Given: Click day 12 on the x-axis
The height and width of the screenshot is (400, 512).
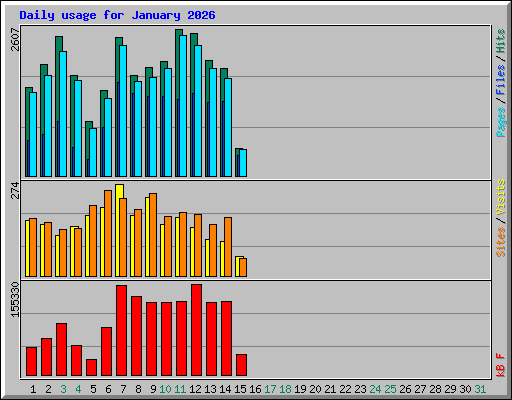Looking at the screenshot, I should point(195,389).
